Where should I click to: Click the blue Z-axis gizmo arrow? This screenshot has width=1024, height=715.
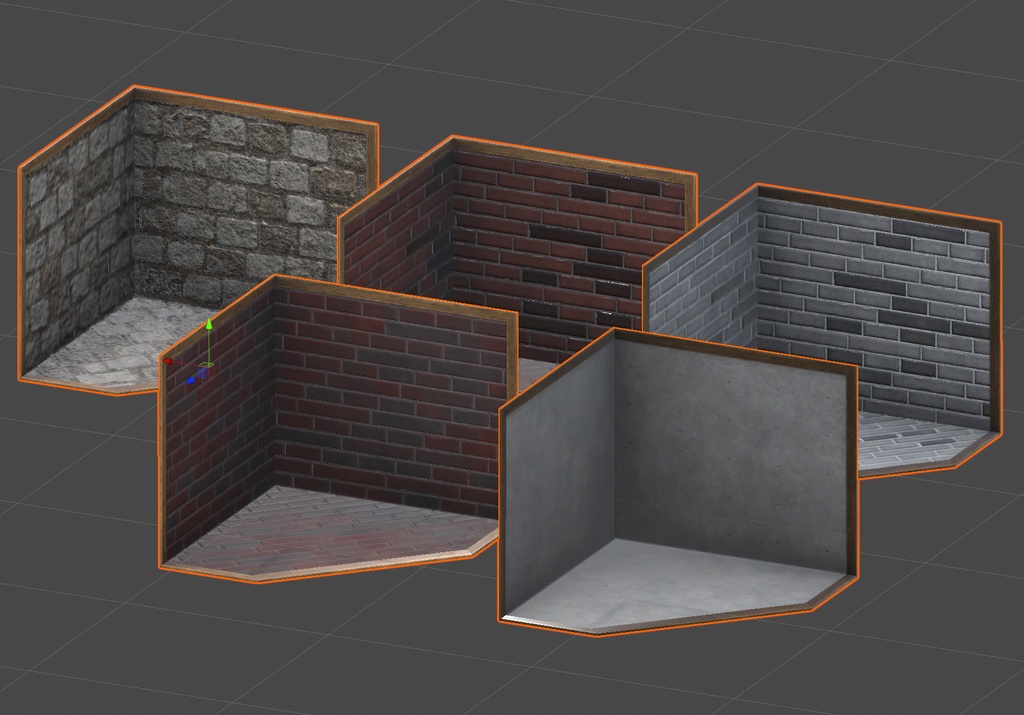pyautogui.click(x=191, y=379)
